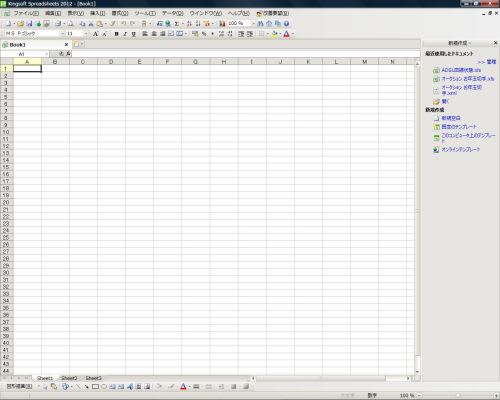Click the Name Box showing A1
The image size is (500, 400).
pos(25,54)
